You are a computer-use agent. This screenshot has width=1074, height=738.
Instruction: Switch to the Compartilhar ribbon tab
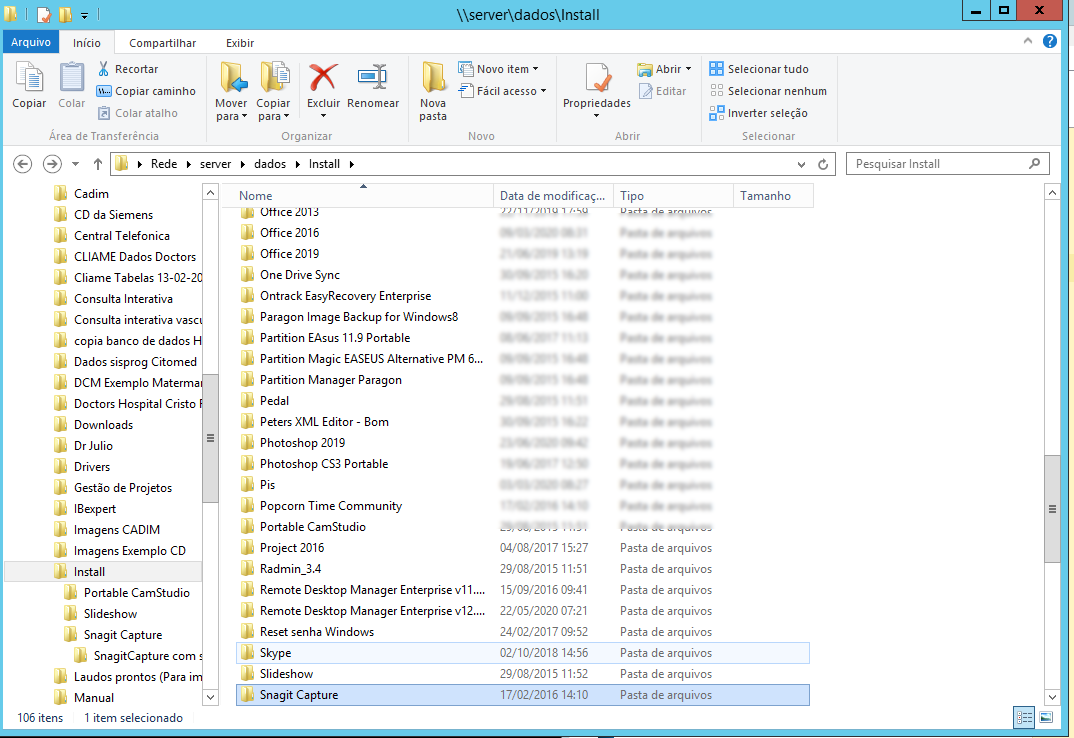click(162, 42)
